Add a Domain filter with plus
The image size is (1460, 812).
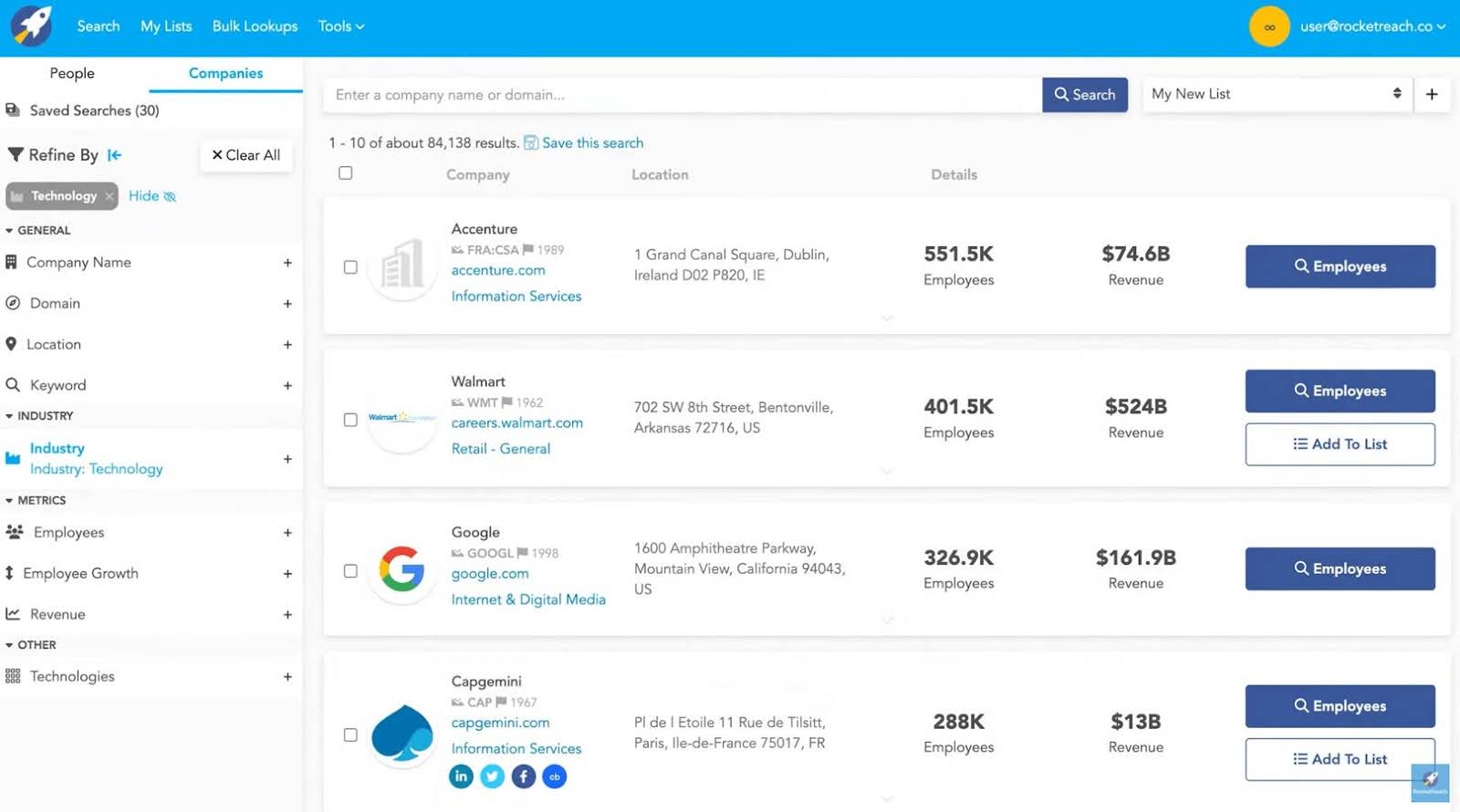click(287, 304)
